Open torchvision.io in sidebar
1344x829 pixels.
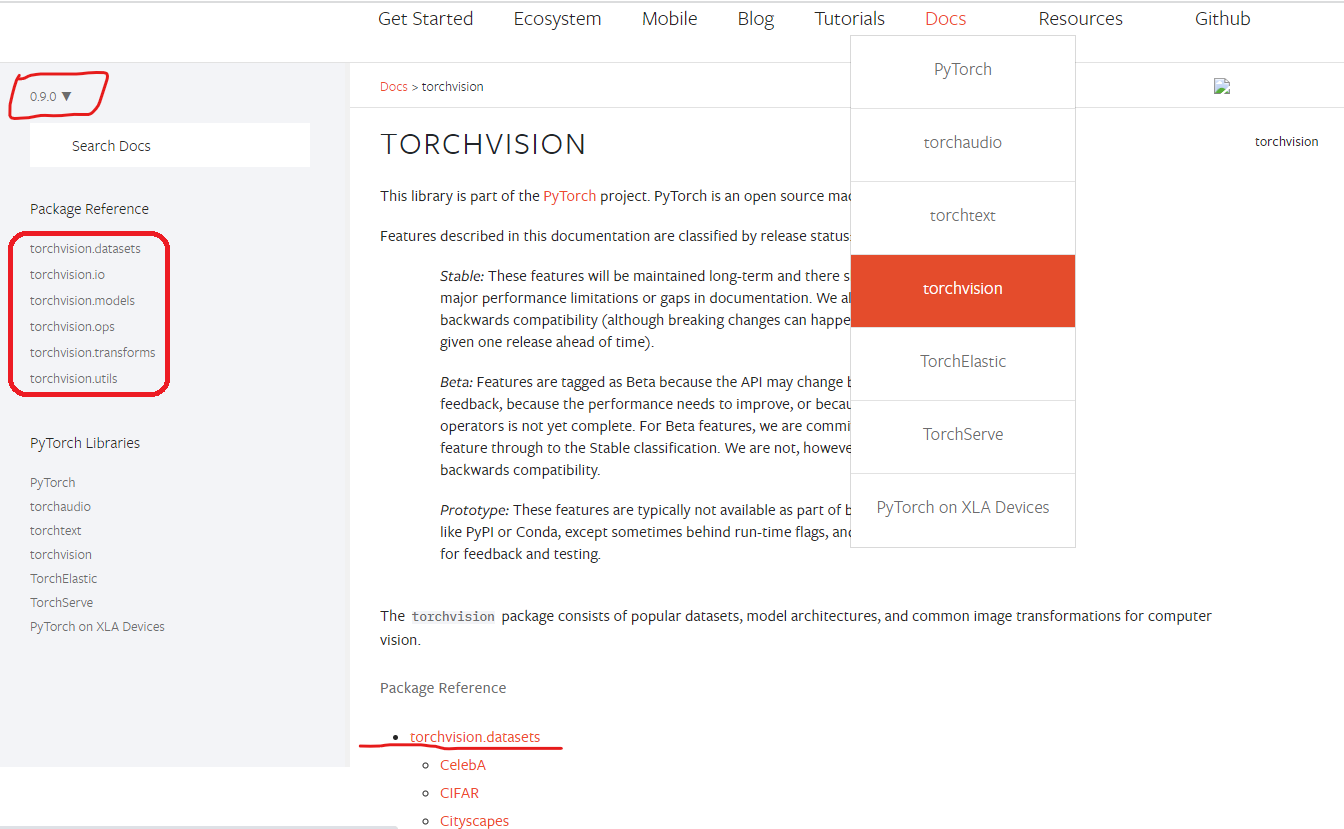coord(67,275)
